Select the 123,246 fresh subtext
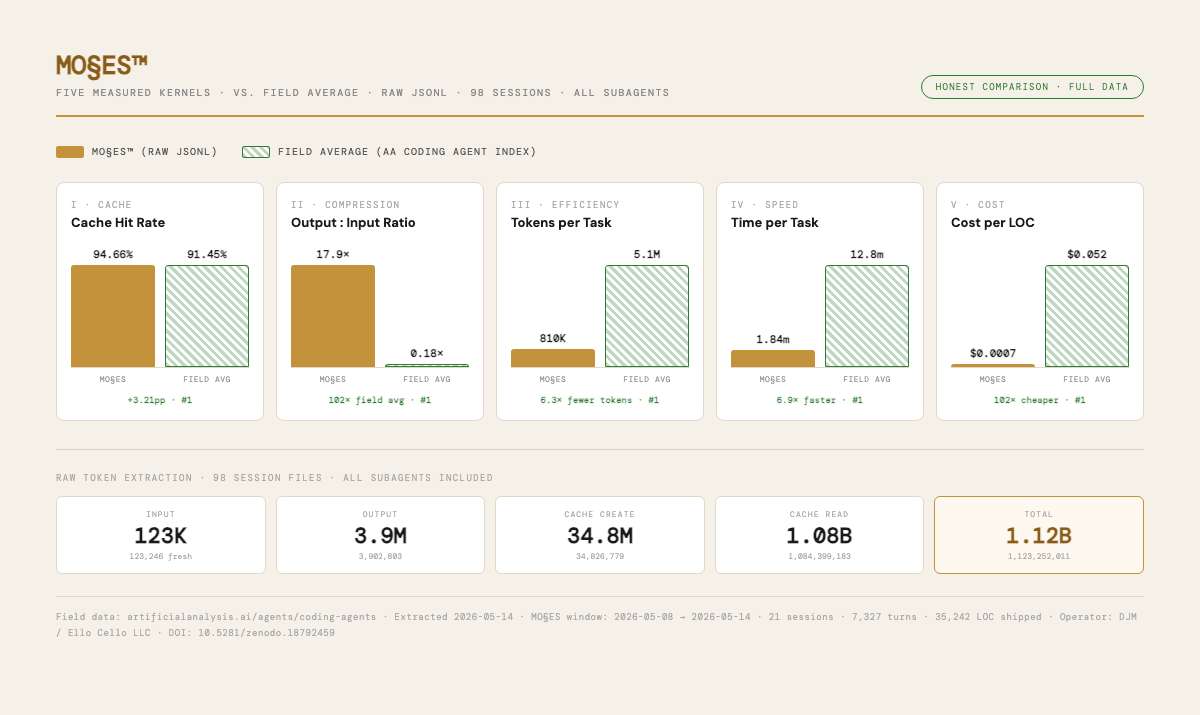This screenshot has width=1200, height=715. (x=161, y=556)
